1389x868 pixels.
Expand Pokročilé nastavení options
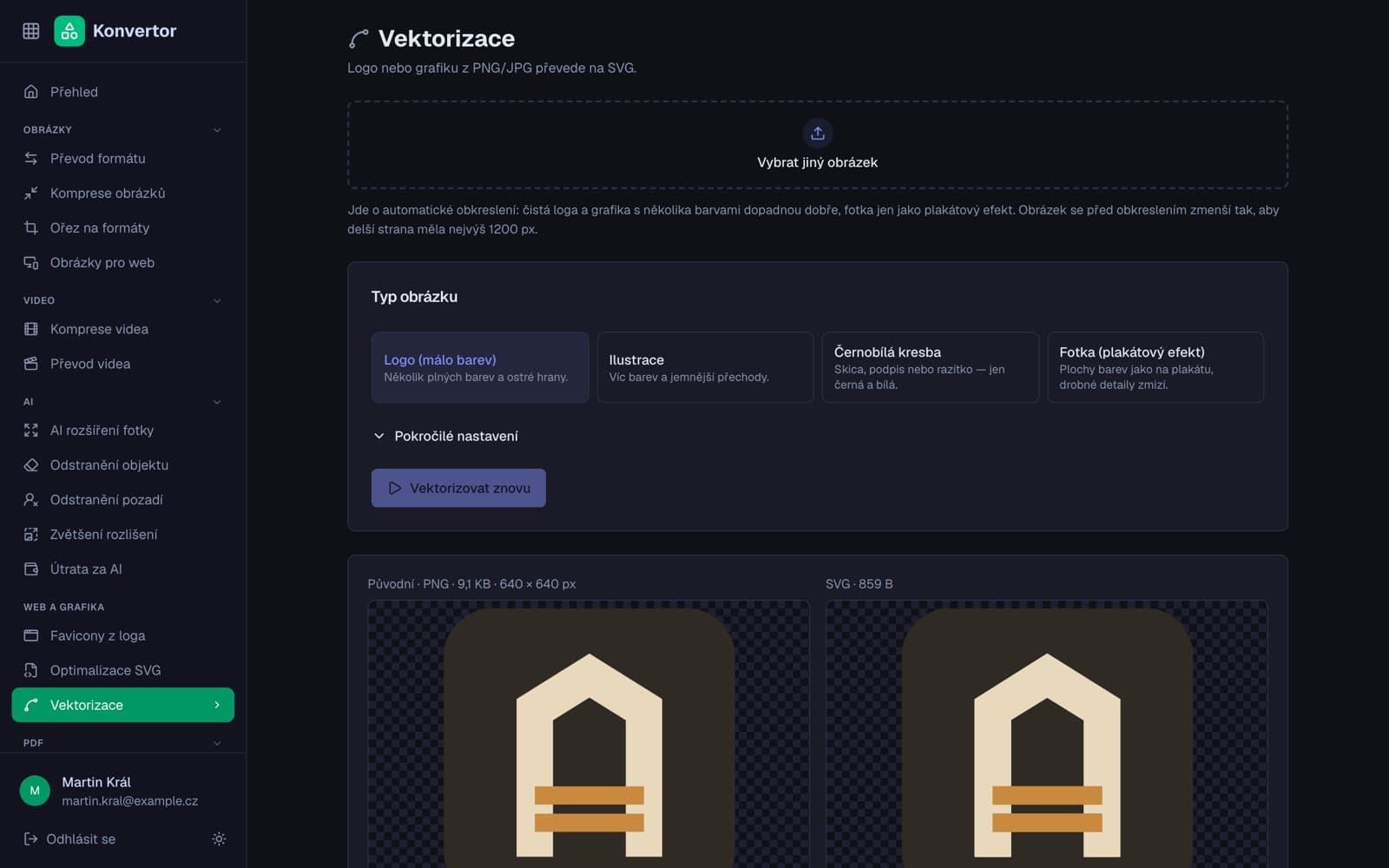pos(445,436)
